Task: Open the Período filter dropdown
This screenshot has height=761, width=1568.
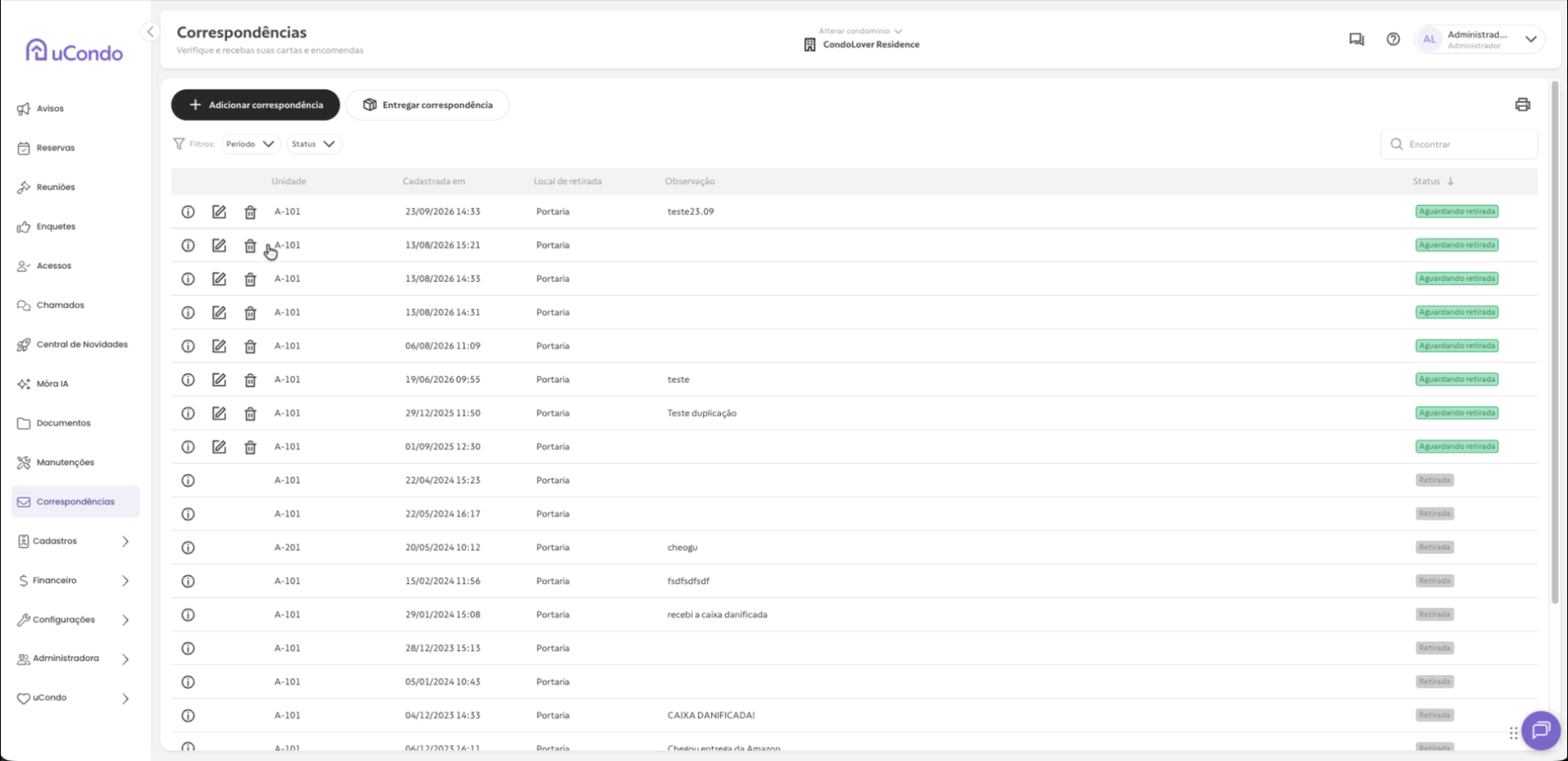Action: (x=250, y=144)
